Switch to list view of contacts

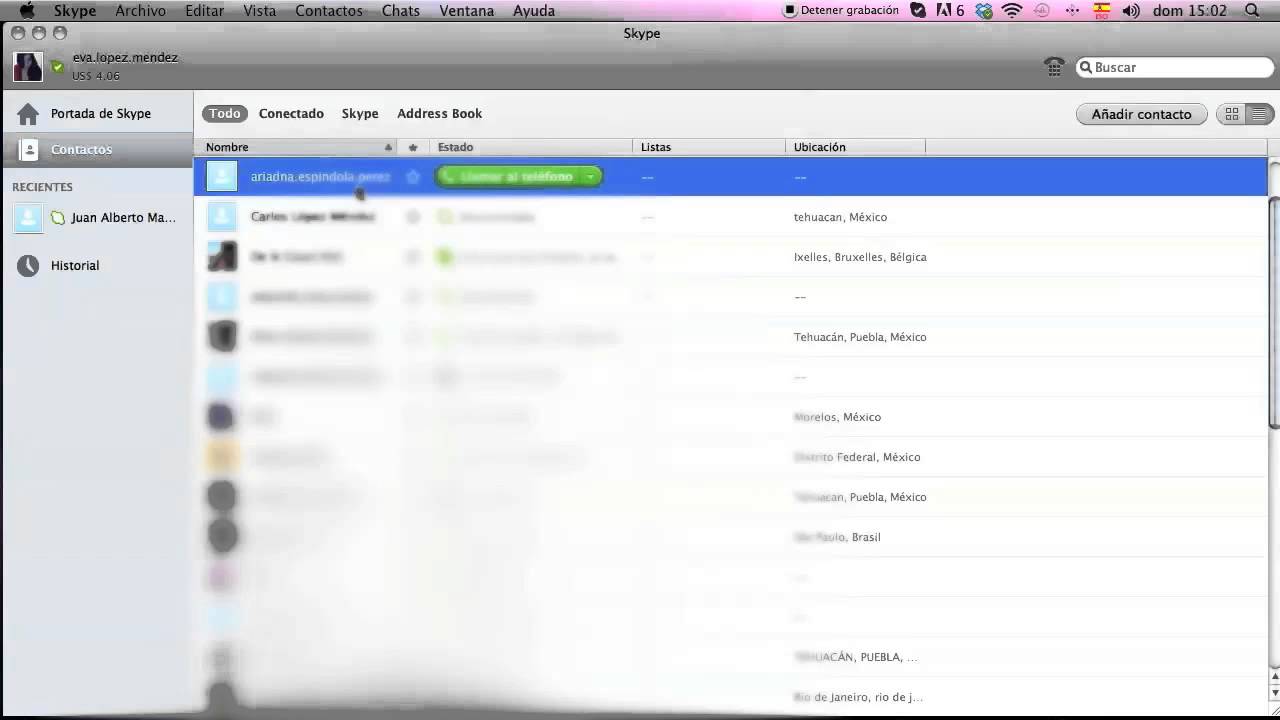tap(1260, 114)
